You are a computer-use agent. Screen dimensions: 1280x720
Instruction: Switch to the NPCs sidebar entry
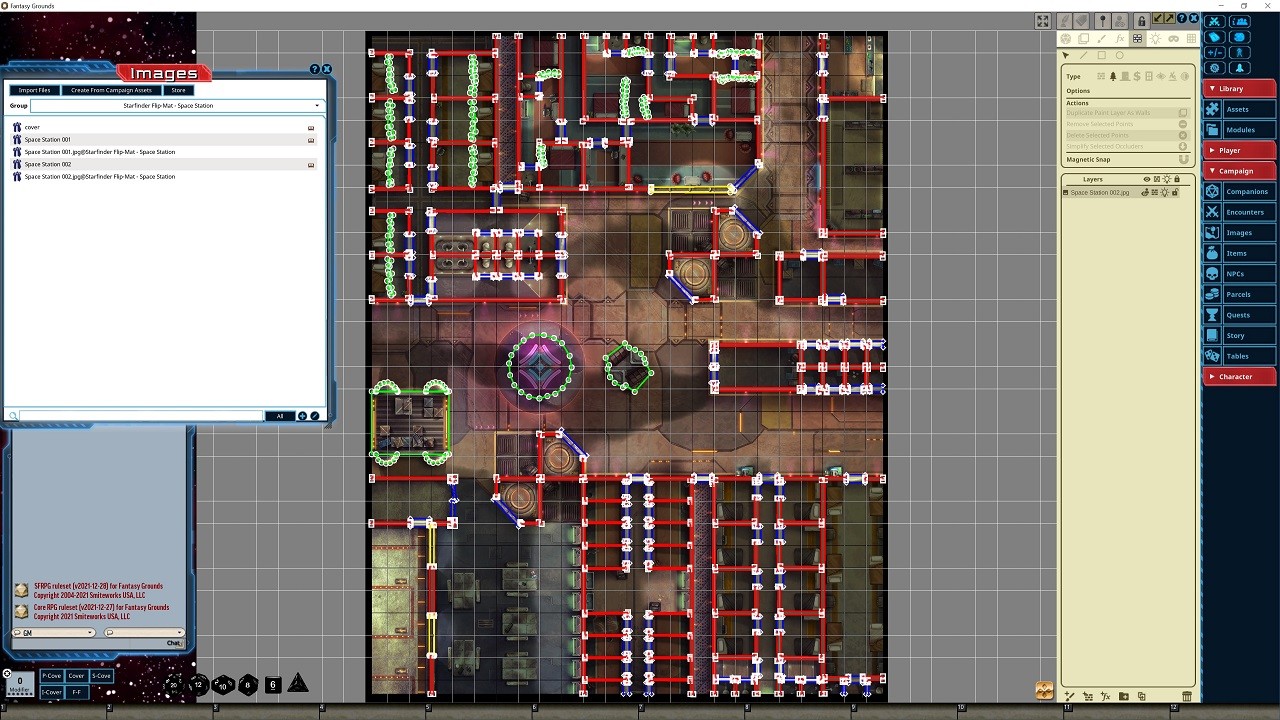(x=1239, y=273)
